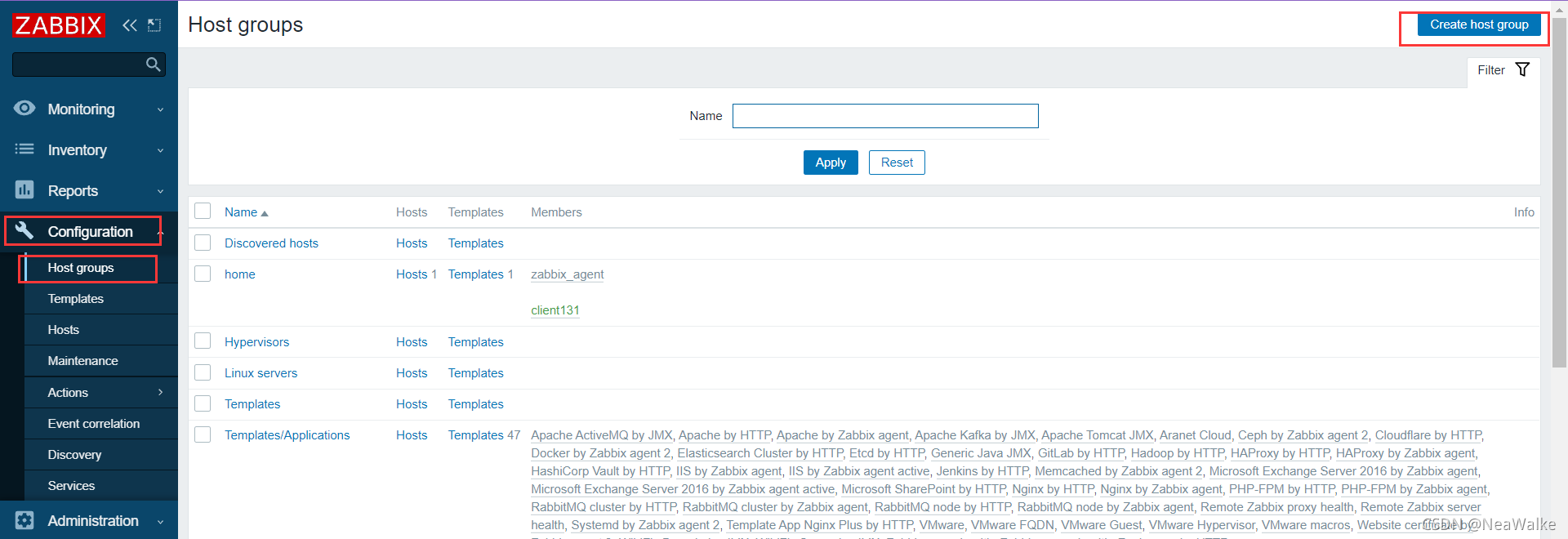1568x539 pixels.
Task: Open Host groups menu item
Action: tap(81, 268)
